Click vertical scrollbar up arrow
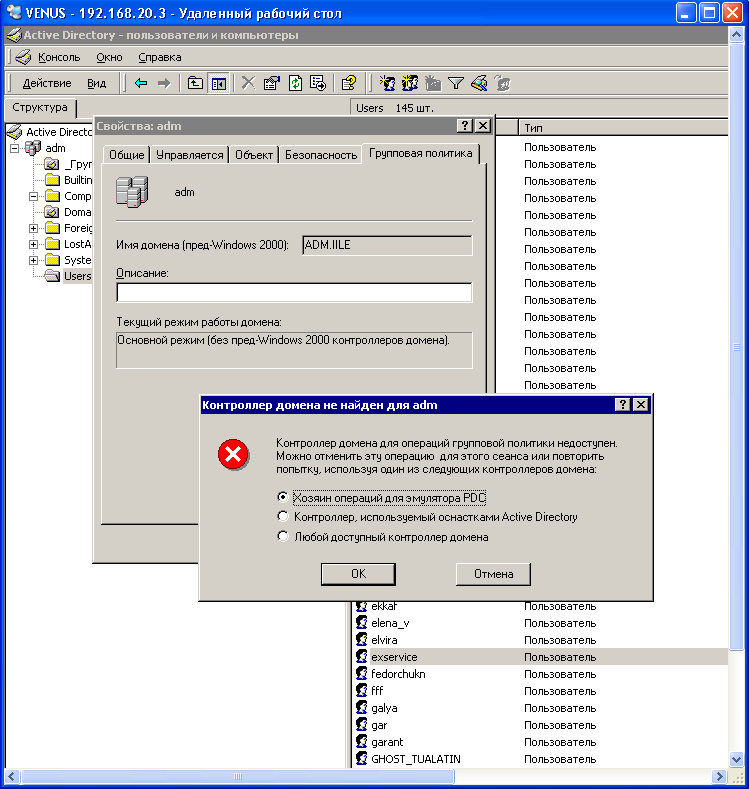The width and height of the screenshot is (749, 789). [736, 35]
